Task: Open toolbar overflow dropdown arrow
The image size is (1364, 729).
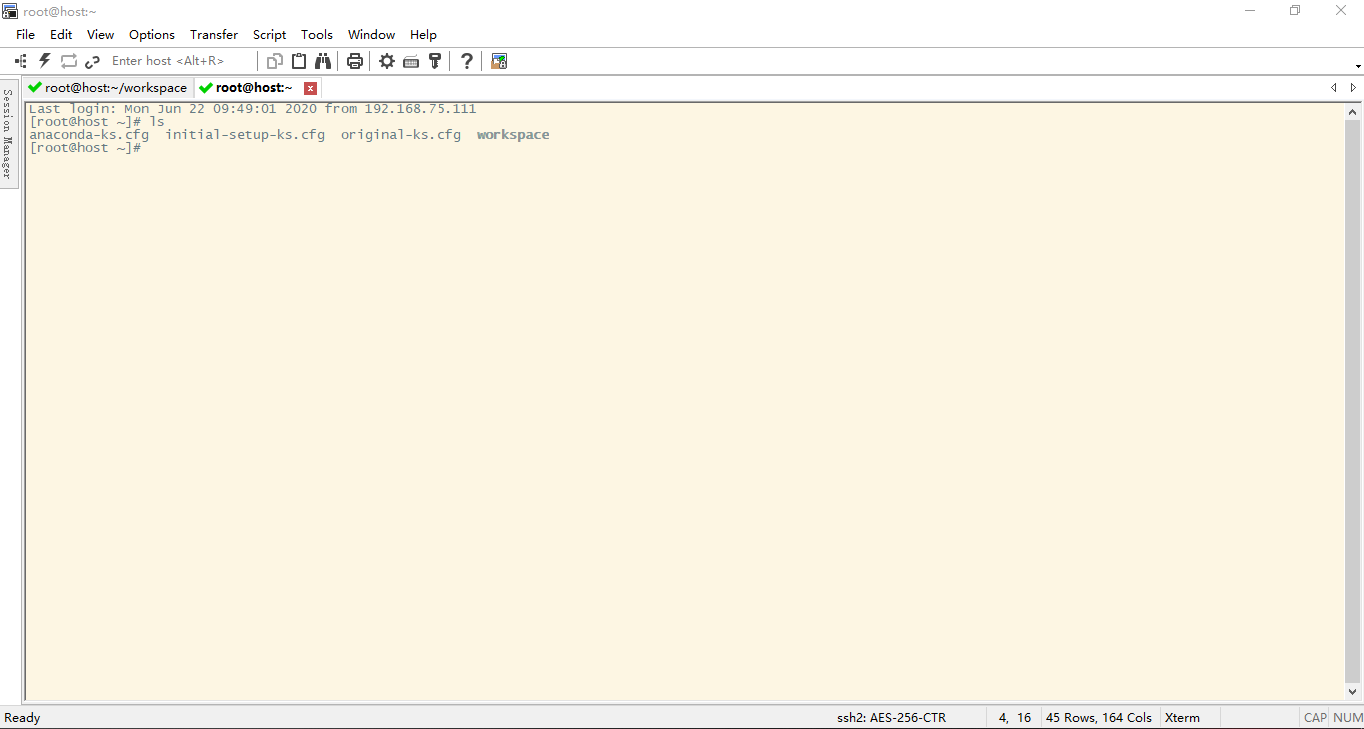Action: click(1358, 66)
